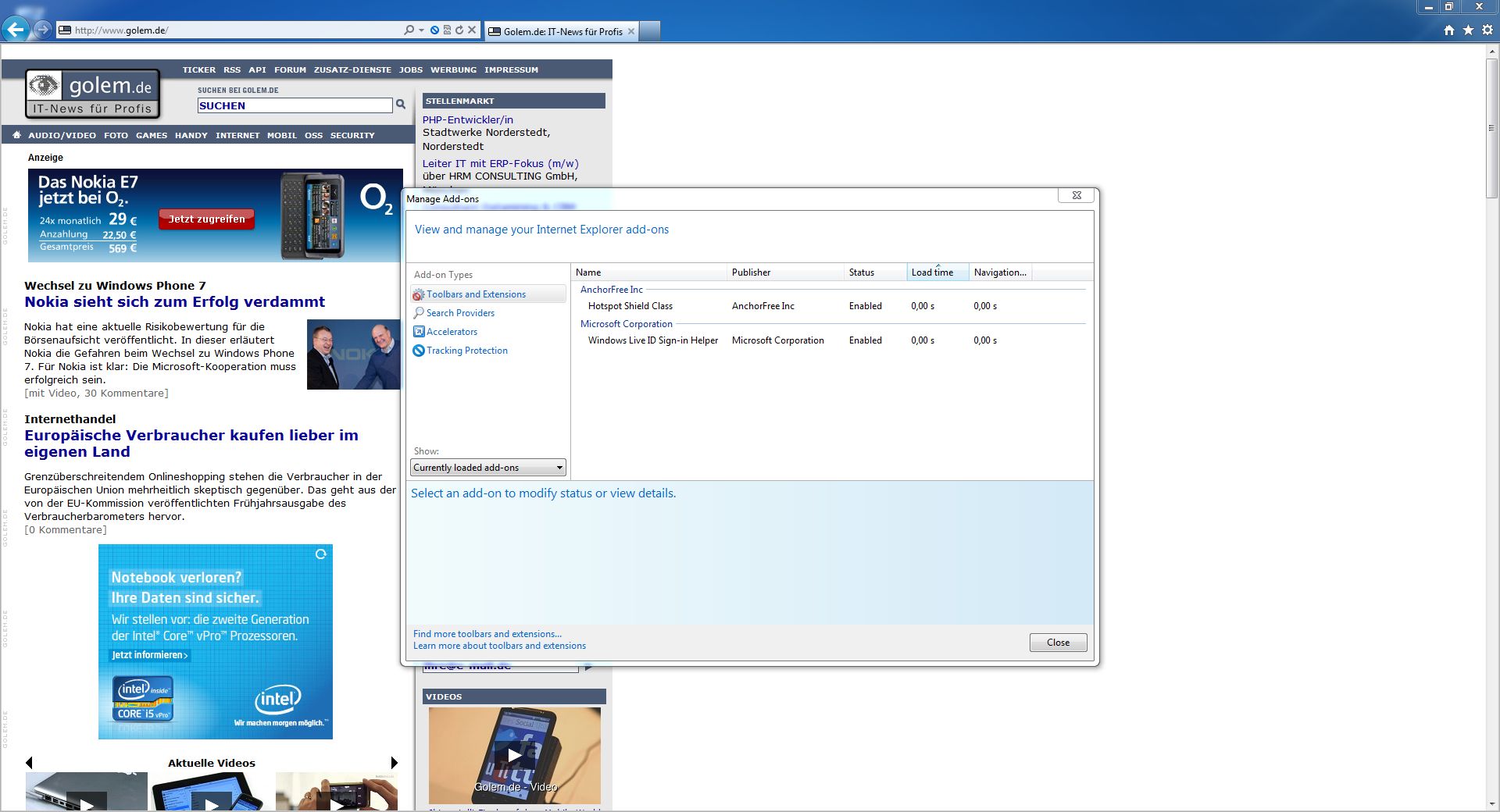
Task: Open the address bar search dropdown arrow
Action: [x=422, y=30]
